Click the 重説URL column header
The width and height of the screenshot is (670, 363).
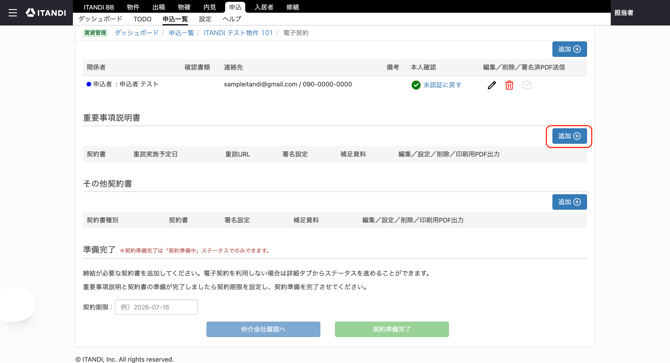click(238, 154)
